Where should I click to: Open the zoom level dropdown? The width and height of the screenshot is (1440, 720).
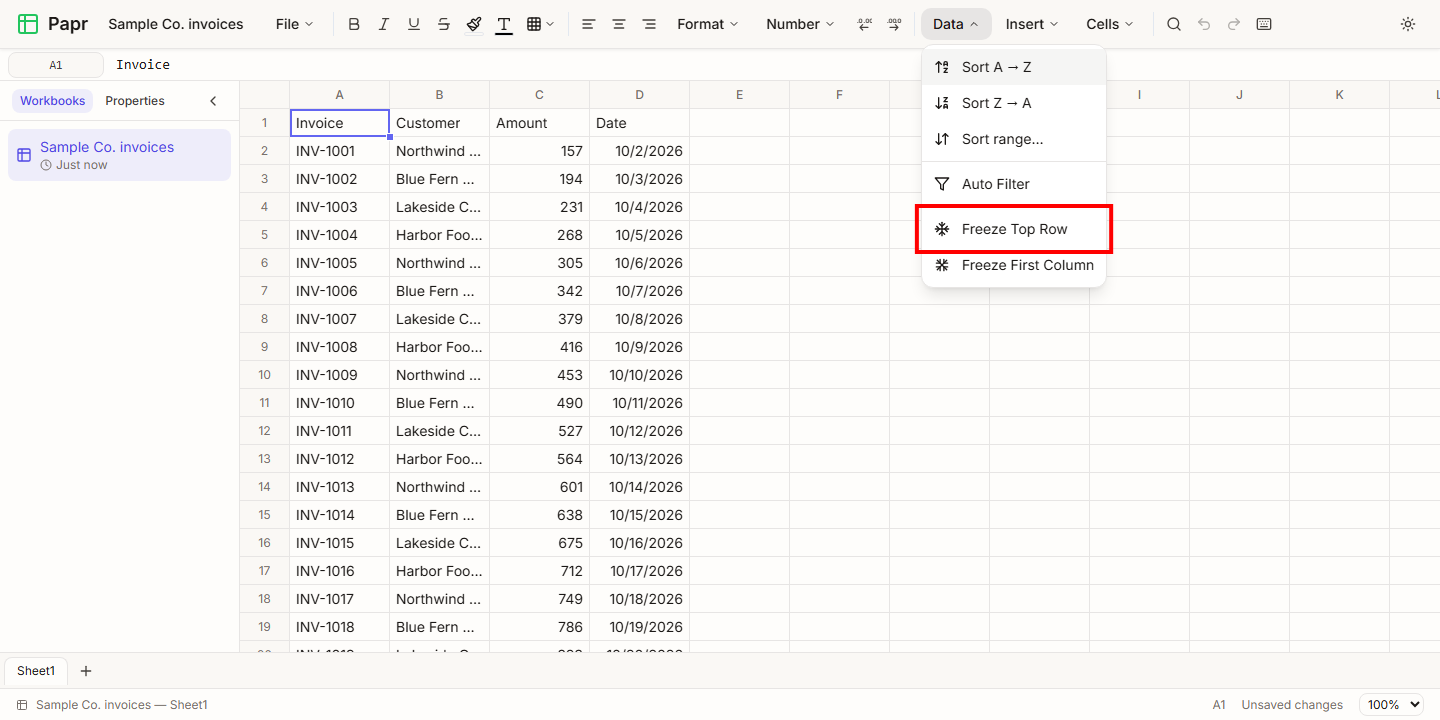click(1391, 705)
